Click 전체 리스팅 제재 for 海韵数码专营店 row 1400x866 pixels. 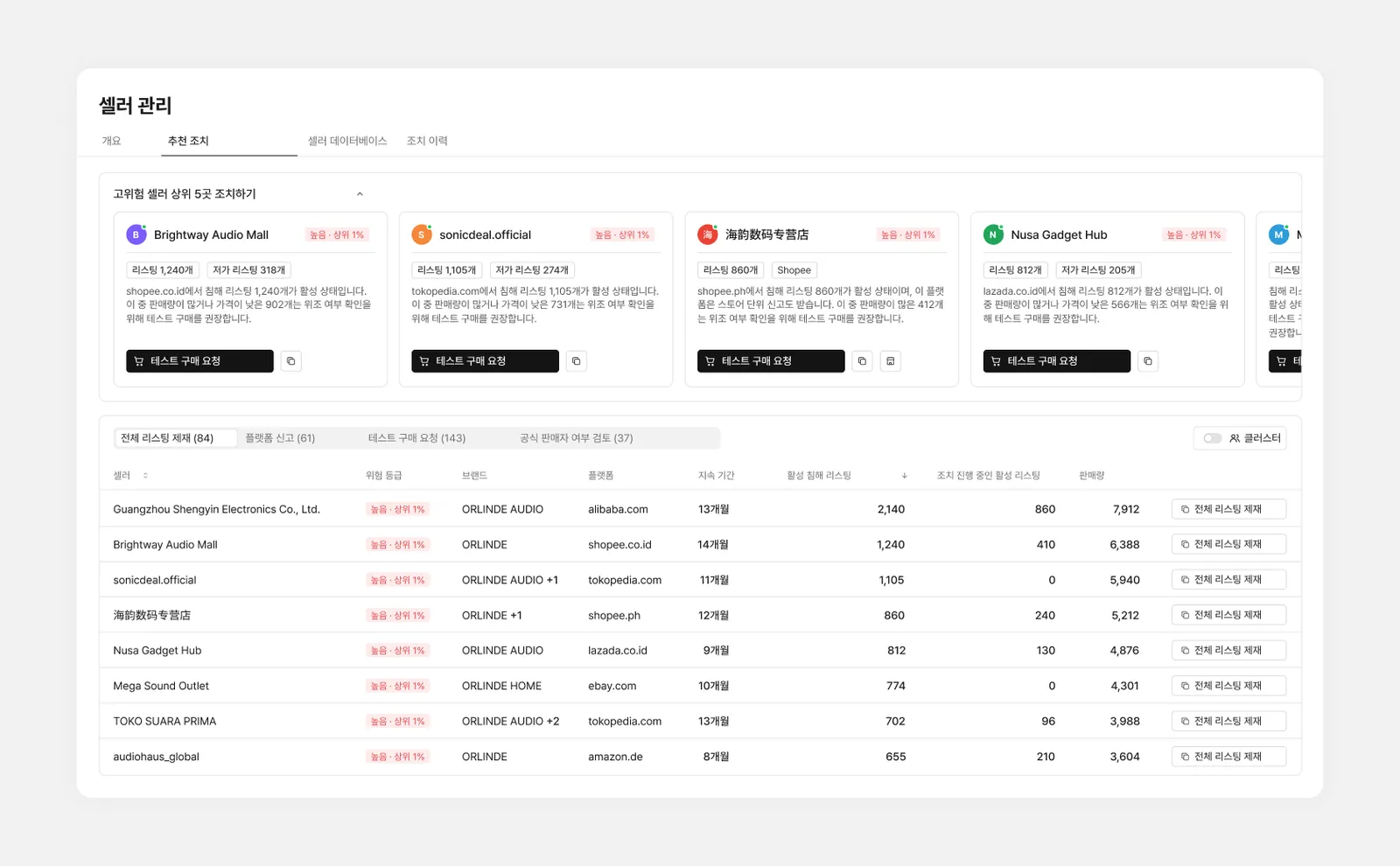coord(1228,615)
